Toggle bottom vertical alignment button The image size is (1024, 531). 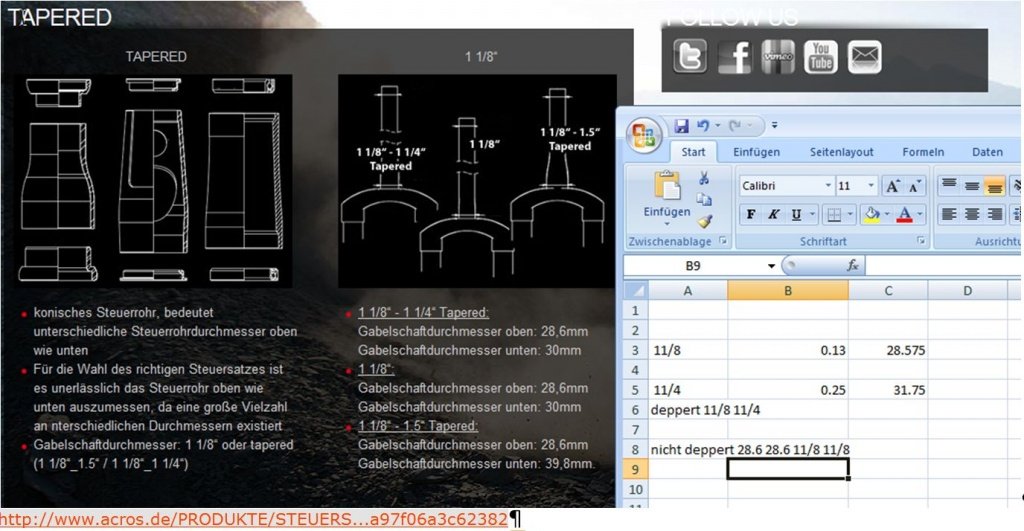click(994, 186)
